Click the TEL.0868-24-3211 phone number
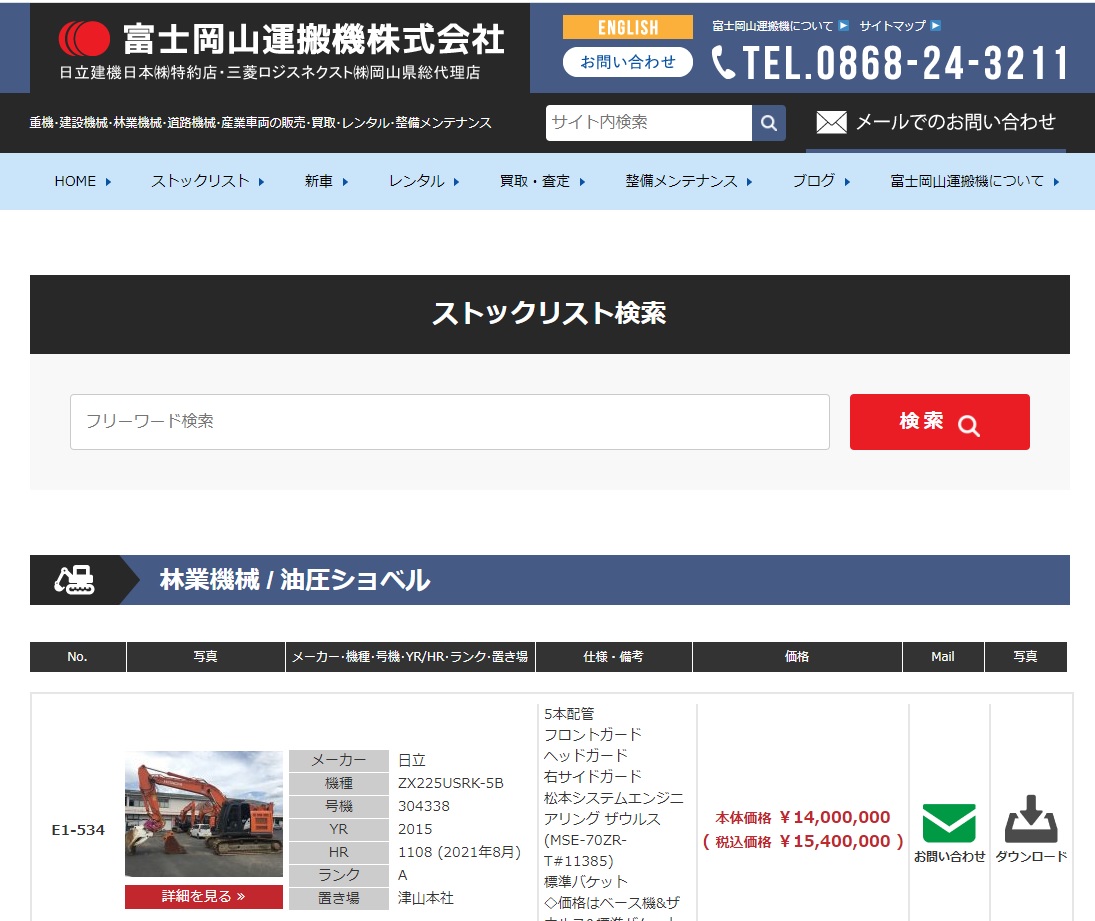The width and height of the screenshot is (1095, 921). (905, 63)
